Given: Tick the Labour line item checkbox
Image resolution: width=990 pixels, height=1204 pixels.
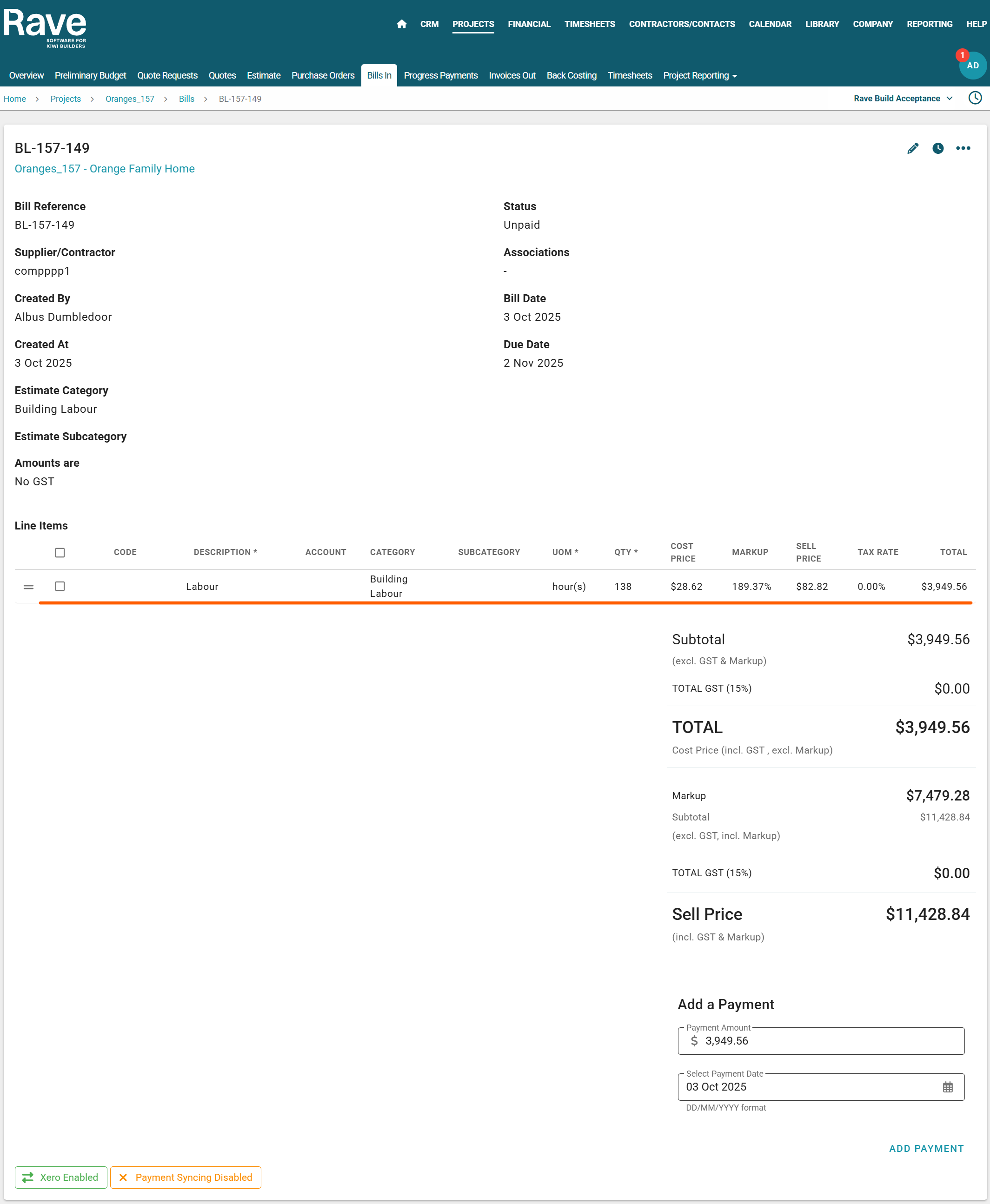Looking at the screenshot, I should point(60,586).
